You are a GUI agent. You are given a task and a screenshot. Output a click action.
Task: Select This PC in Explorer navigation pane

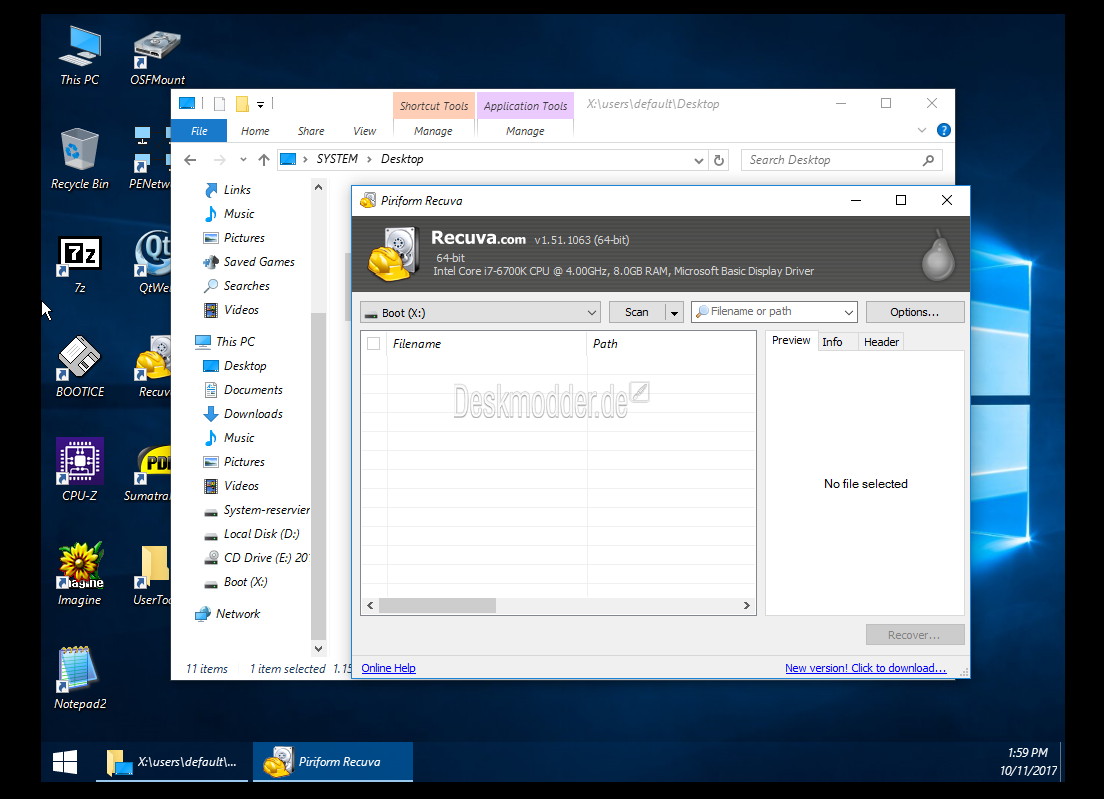[225, 341]
